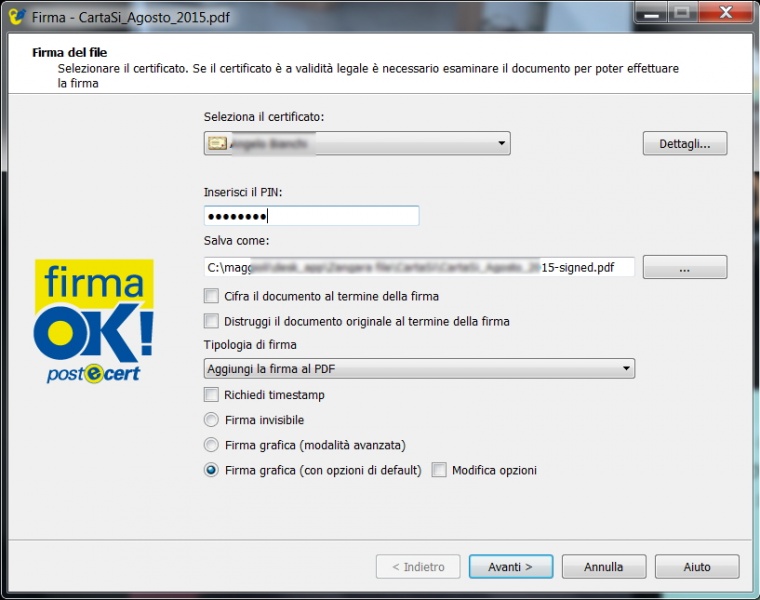The height and width of the screenshot is (600, 760).
Task: Check the Modifica opzioni checkbox
Action: coord(439,470)
